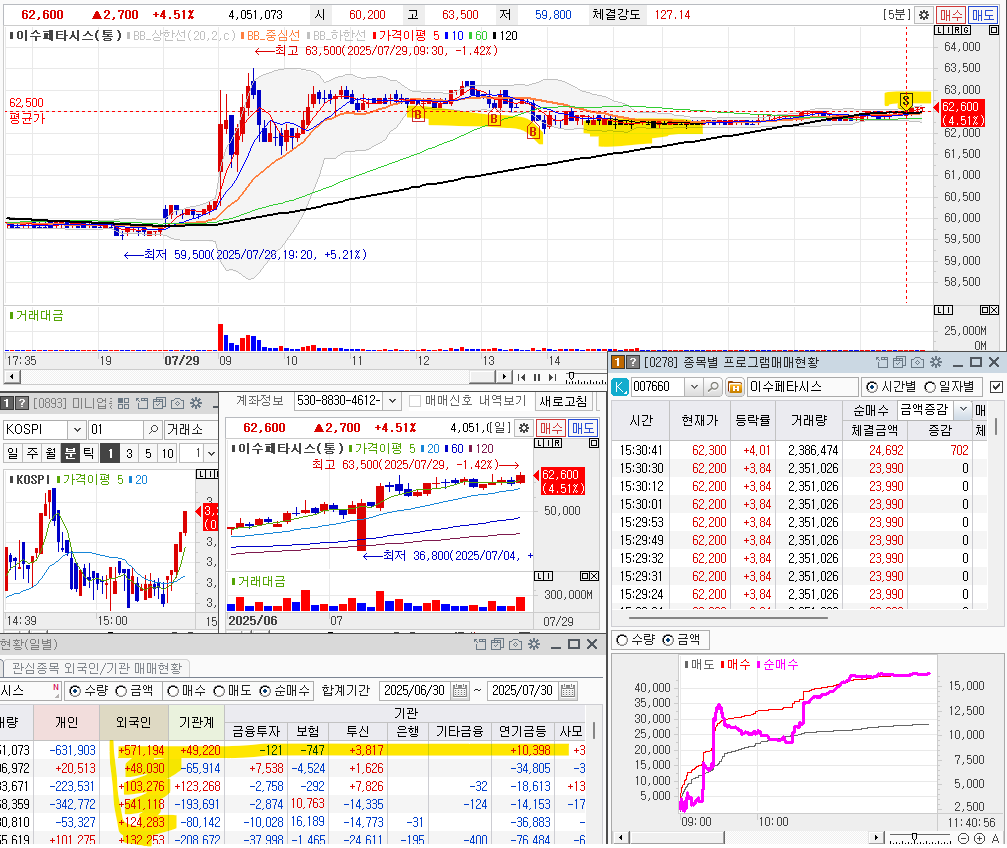
Task: Select 주 (weekly) period tab
Action: [32, 454]
